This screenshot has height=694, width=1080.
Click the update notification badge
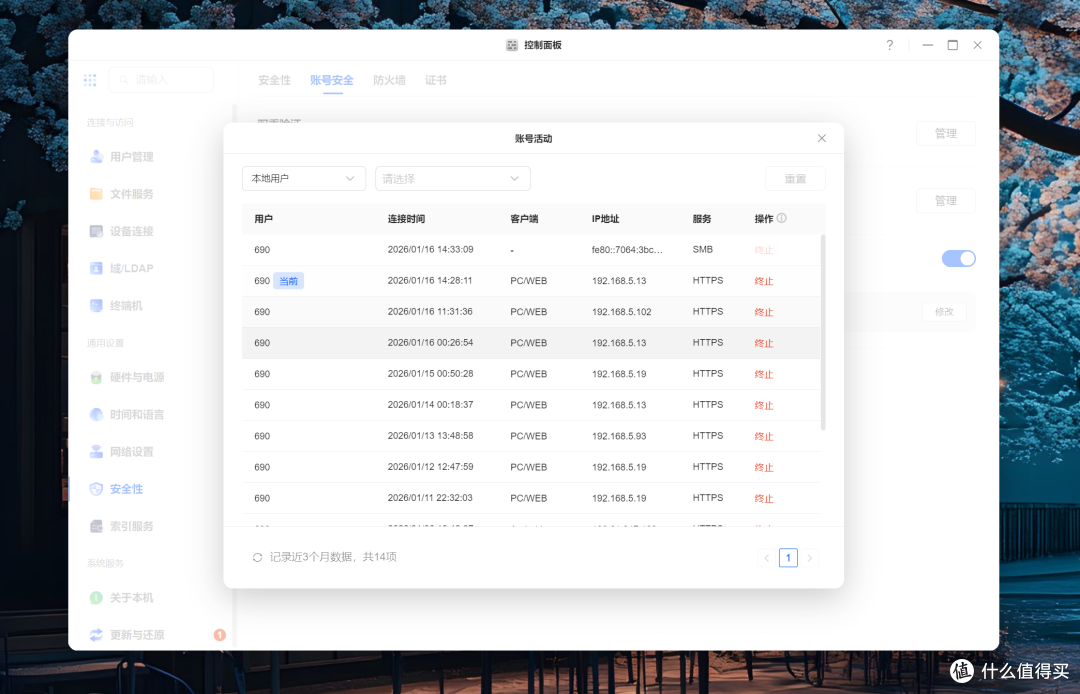pyautogui.click(x=220, y=635)
